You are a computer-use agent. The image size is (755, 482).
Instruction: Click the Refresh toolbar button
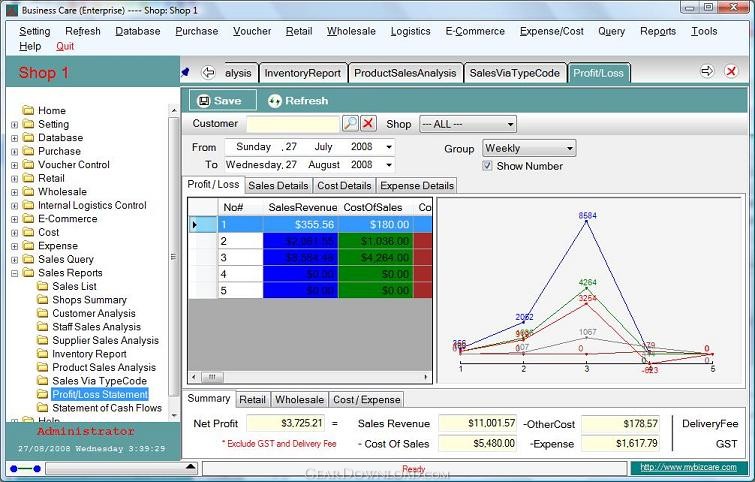[298, 101]
